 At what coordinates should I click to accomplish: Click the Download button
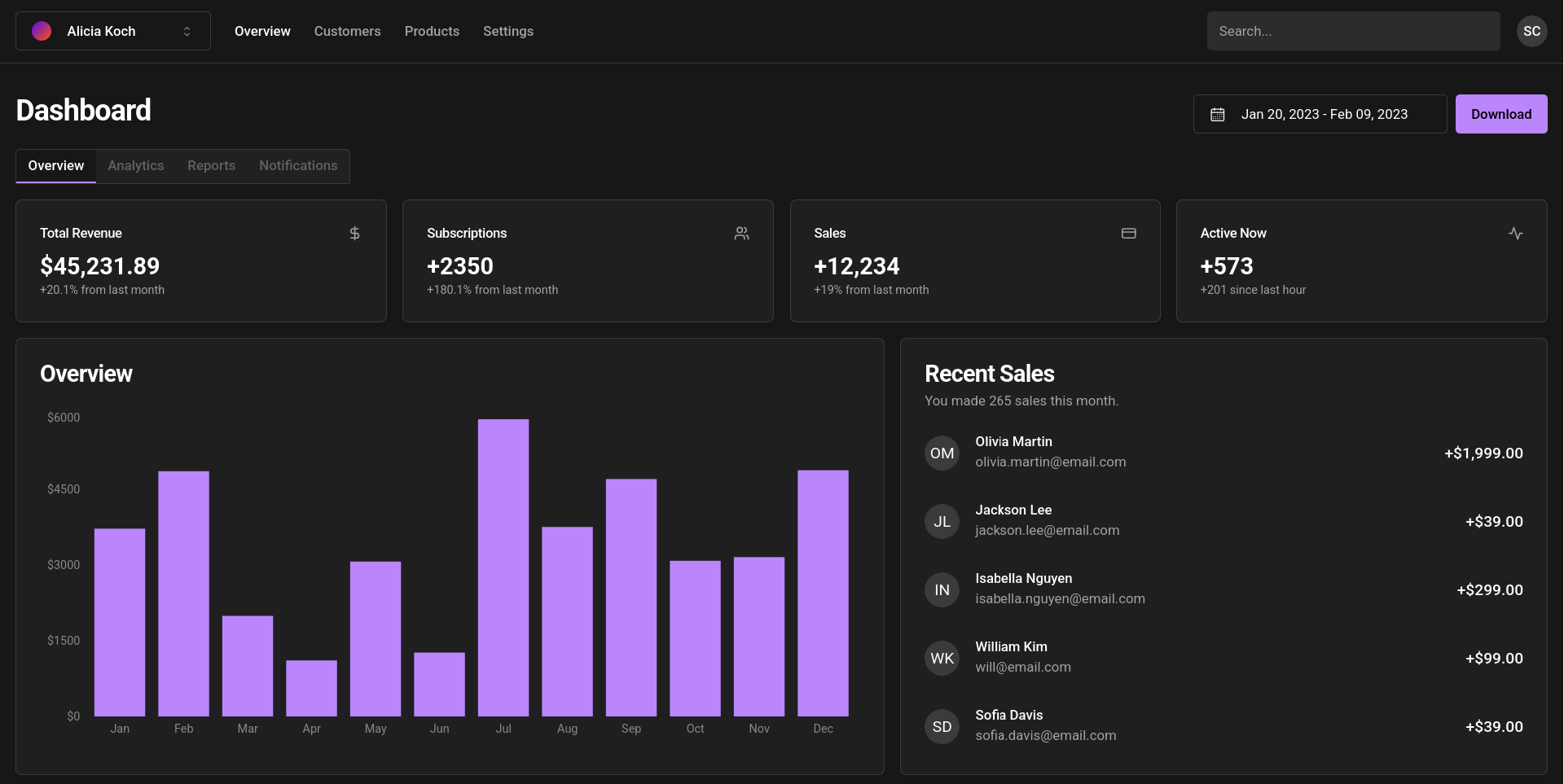[x=1501, y=114]
